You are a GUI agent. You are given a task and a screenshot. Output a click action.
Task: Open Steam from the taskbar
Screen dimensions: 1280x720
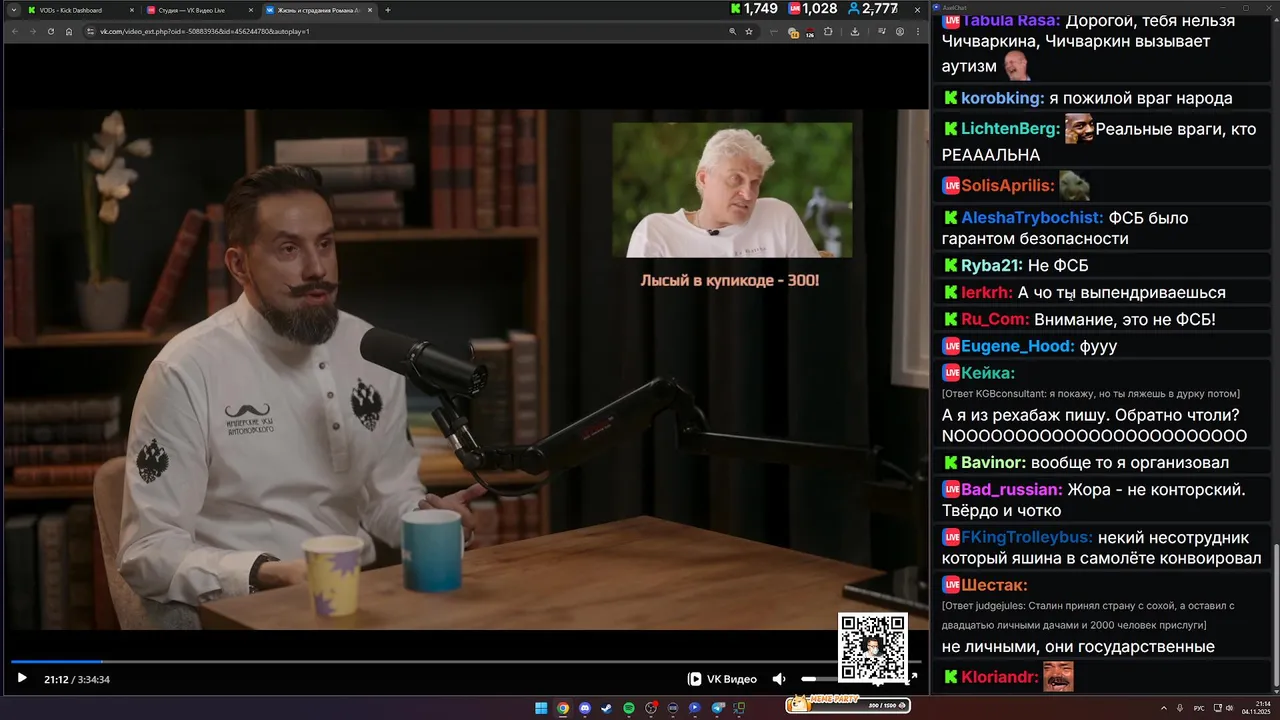pyautogui.click(x=607, y=708)
